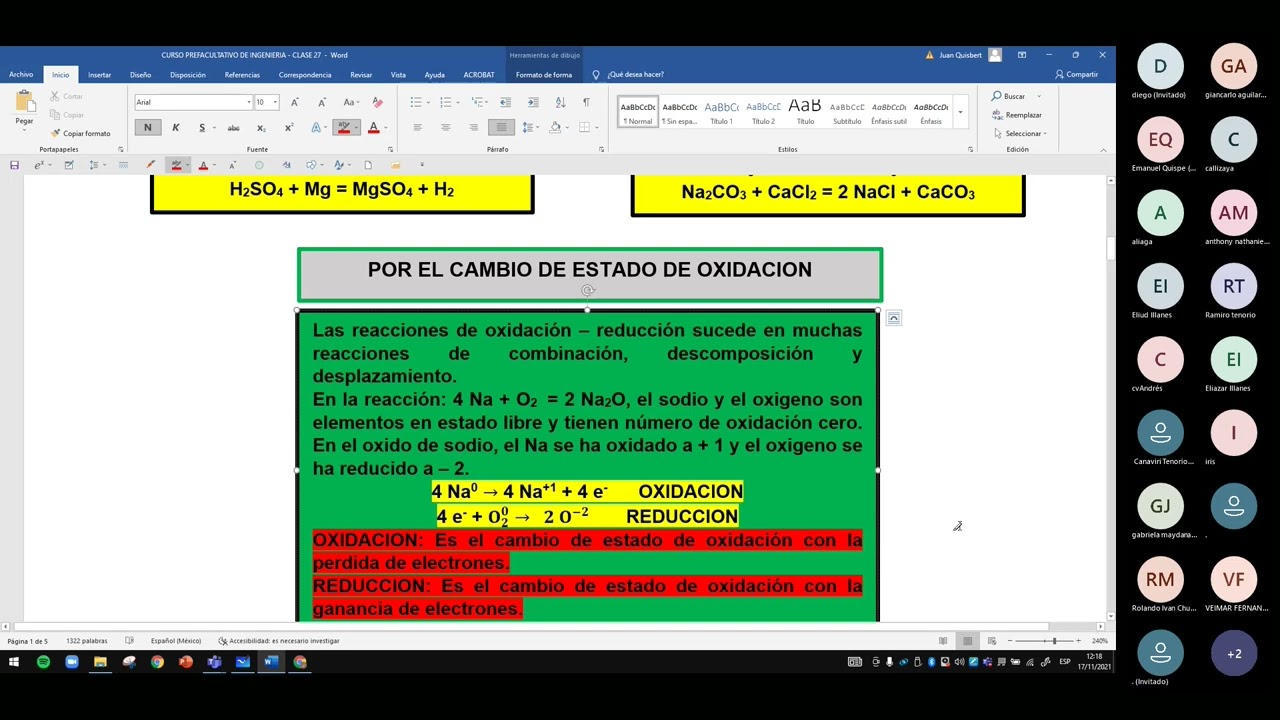Switch to the Revisar tab
The width and height of the screenshot is (1280, 720).
click(x=361, y=75)
